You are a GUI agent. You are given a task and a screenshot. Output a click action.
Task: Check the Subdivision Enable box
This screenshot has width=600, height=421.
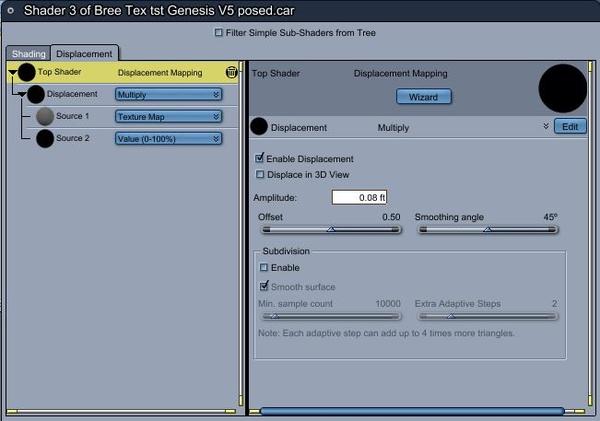tap(264, 267)
